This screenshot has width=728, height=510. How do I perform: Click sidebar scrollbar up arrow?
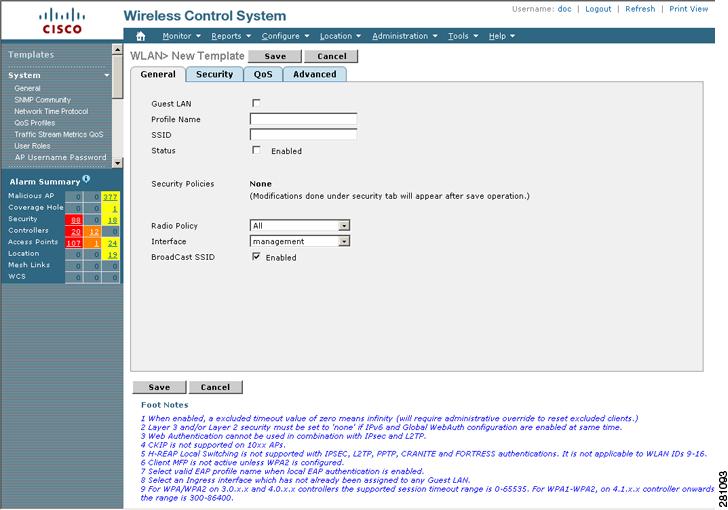117,49
